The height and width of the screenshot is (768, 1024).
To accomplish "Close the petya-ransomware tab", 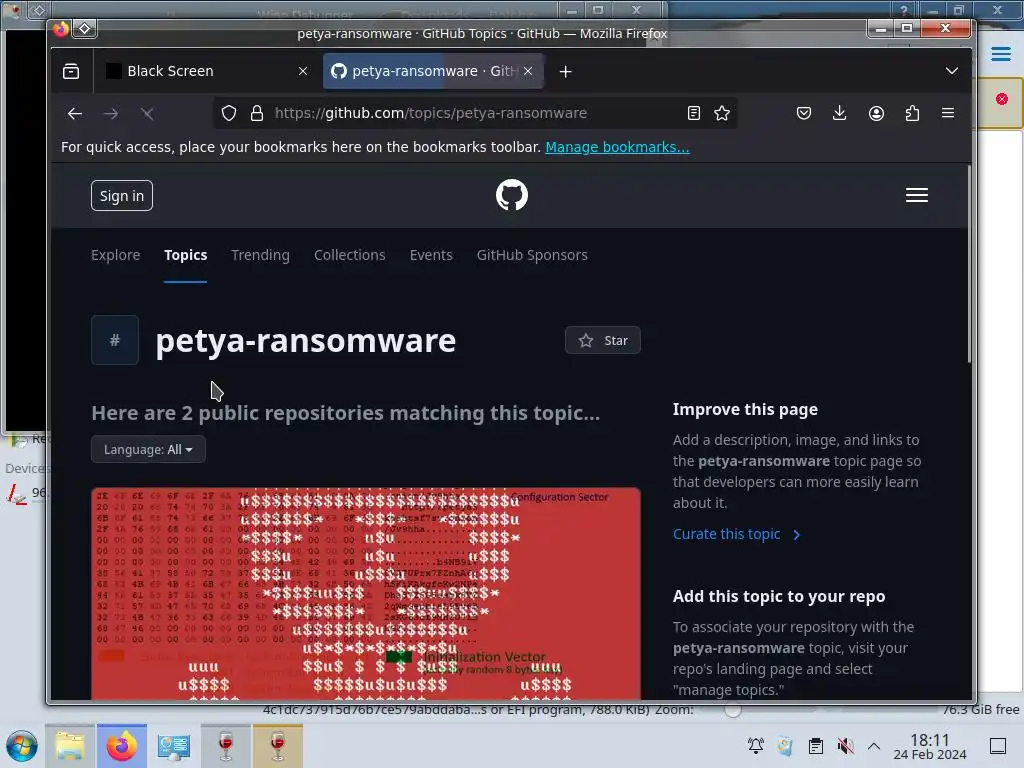I will point(528,71).
